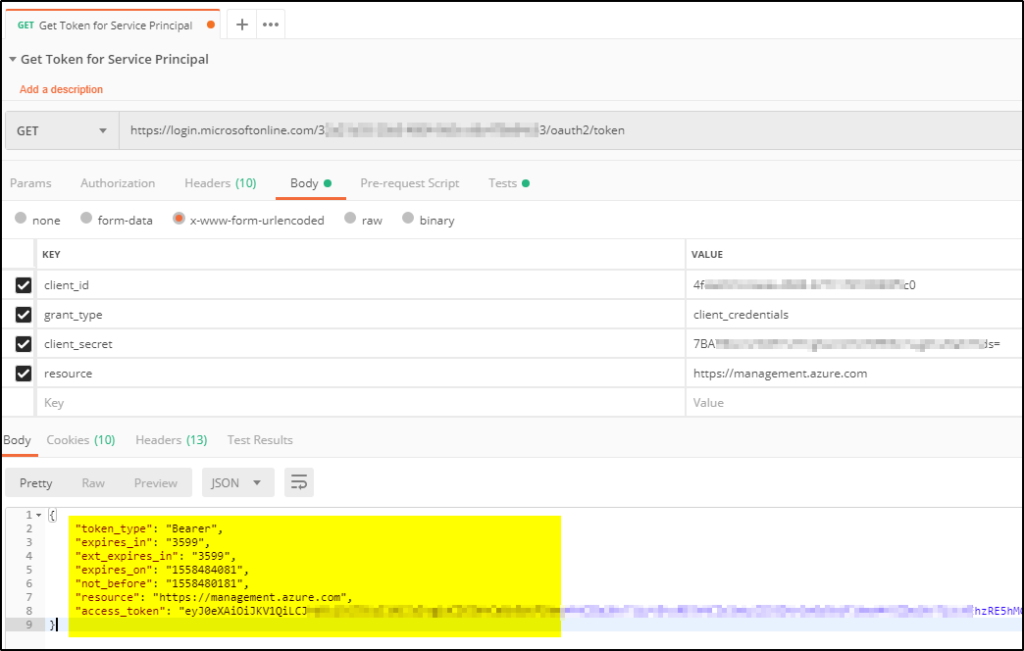Toggle line wrapping in the response viewer

pyautogui.click(x=298, y=482)
